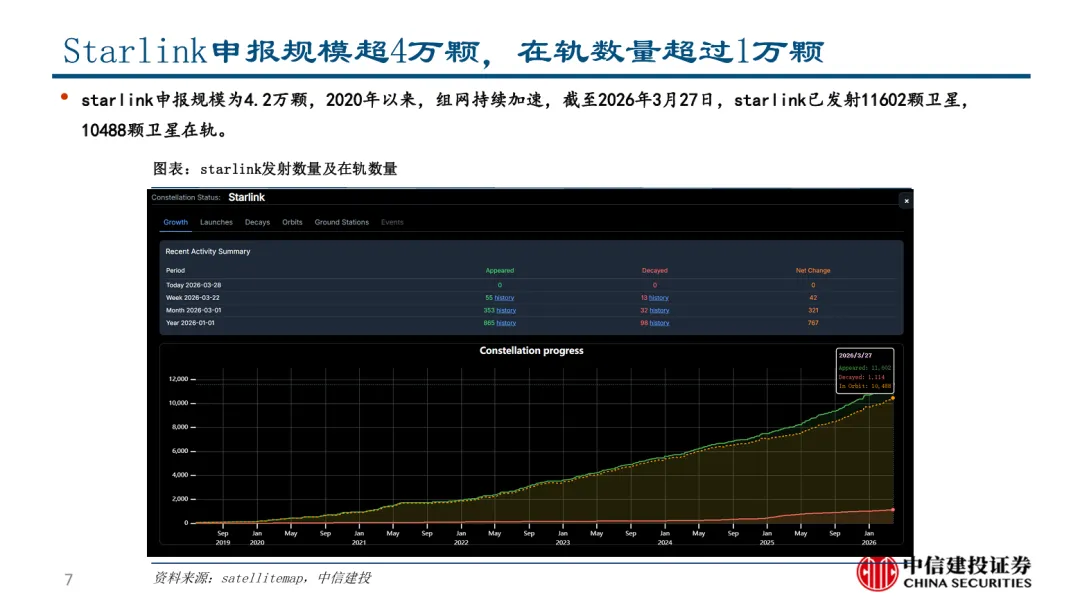Screen dimensions: 1080x604
Task: Open Month decayed history link
Action: click(x=659, y=311)
